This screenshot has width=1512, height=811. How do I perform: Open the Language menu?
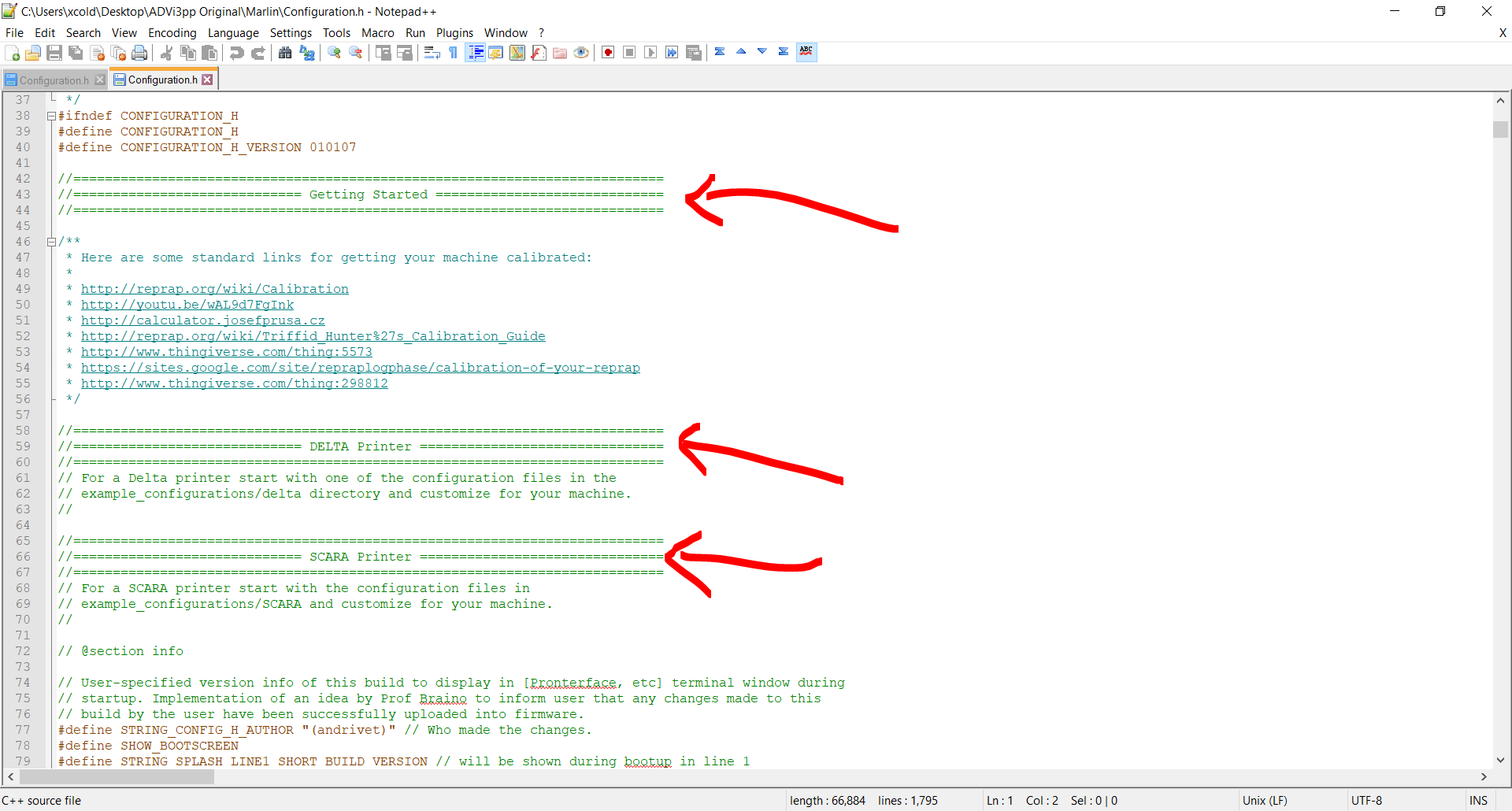(233, 32)
